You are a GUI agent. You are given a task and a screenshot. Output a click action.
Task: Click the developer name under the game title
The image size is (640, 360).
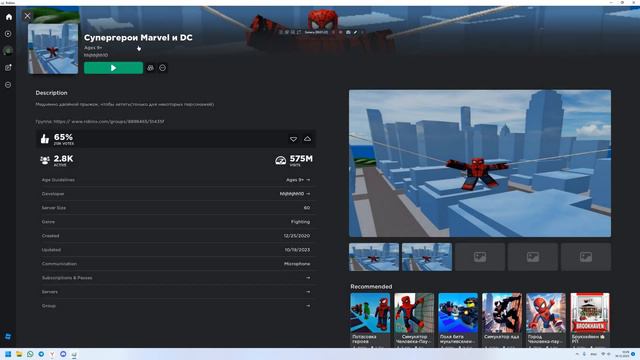click(x=96, y=55)
